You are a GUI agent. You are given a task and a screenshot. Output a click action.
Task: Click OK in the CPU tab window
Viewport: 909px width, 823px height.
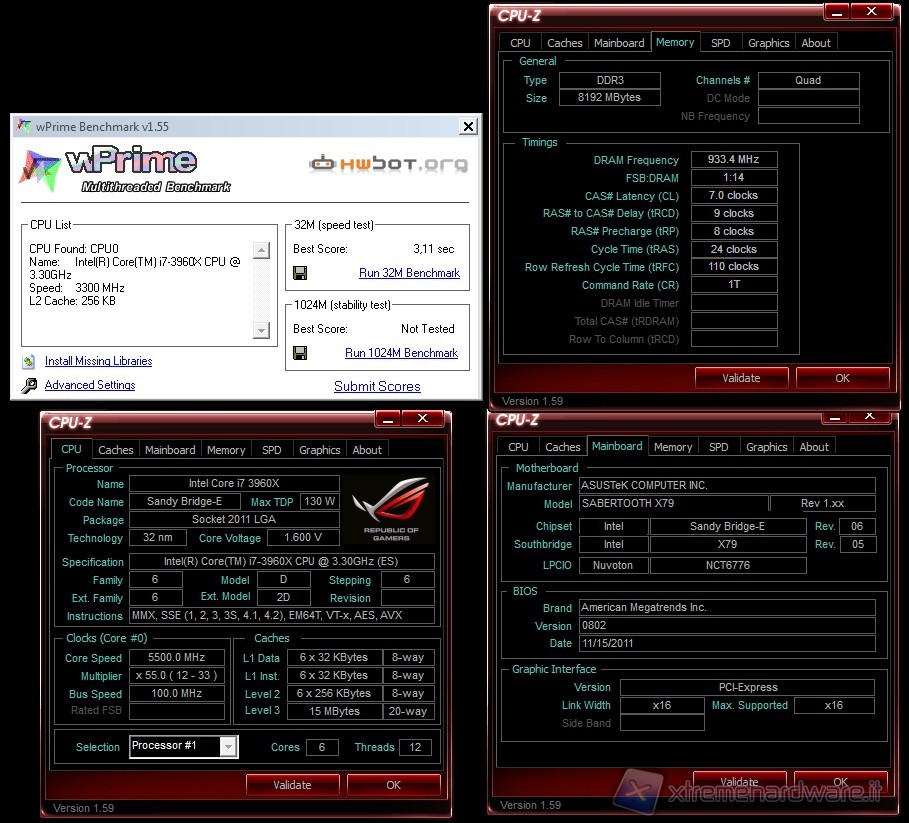point(393,785)
